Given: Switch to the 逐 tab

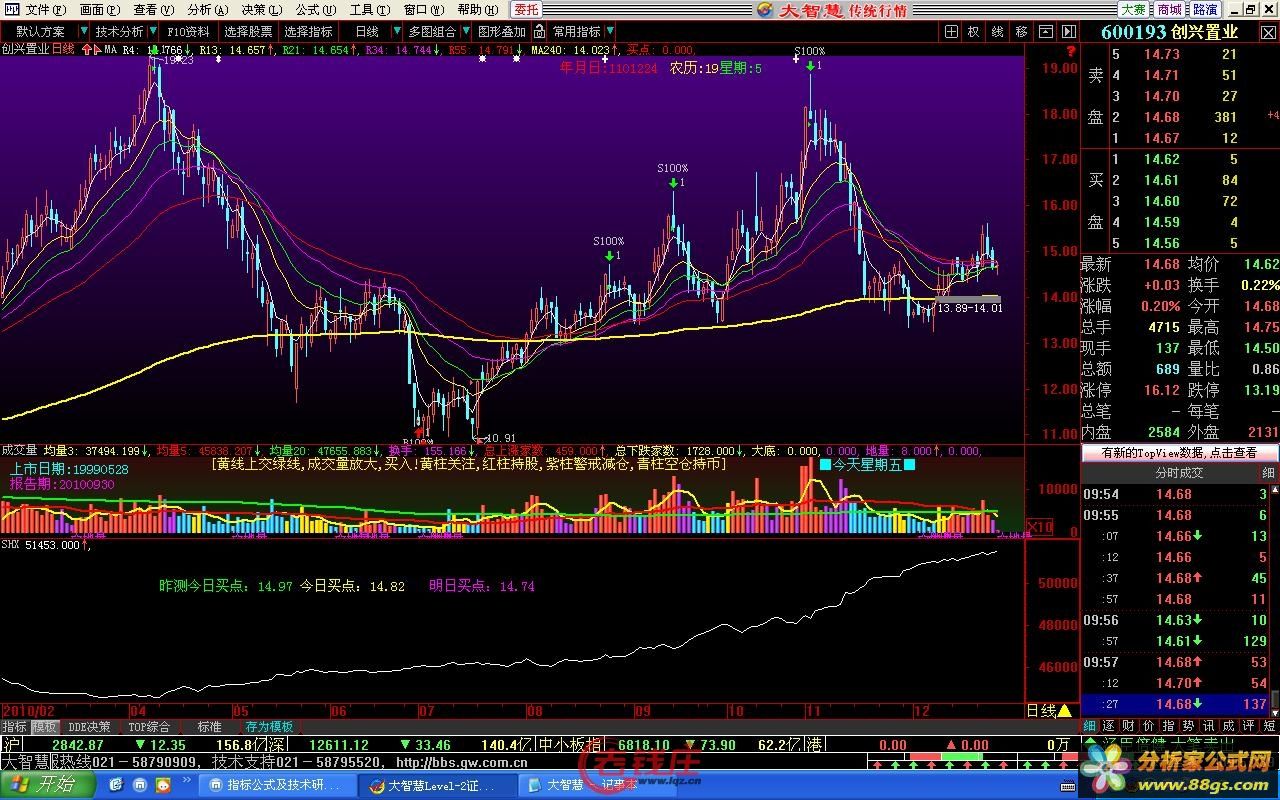Looking at the screenshot, I should [1108, 725].
